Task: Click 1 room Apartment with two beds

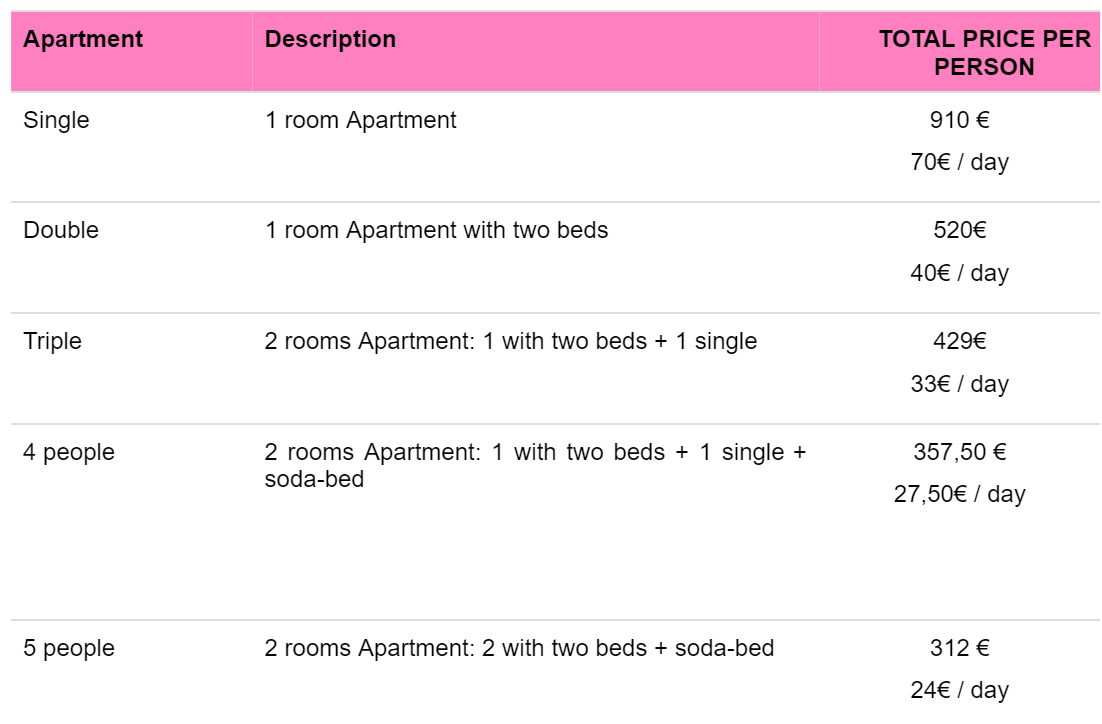Action: pyautogui.click(x=436, y=230)
